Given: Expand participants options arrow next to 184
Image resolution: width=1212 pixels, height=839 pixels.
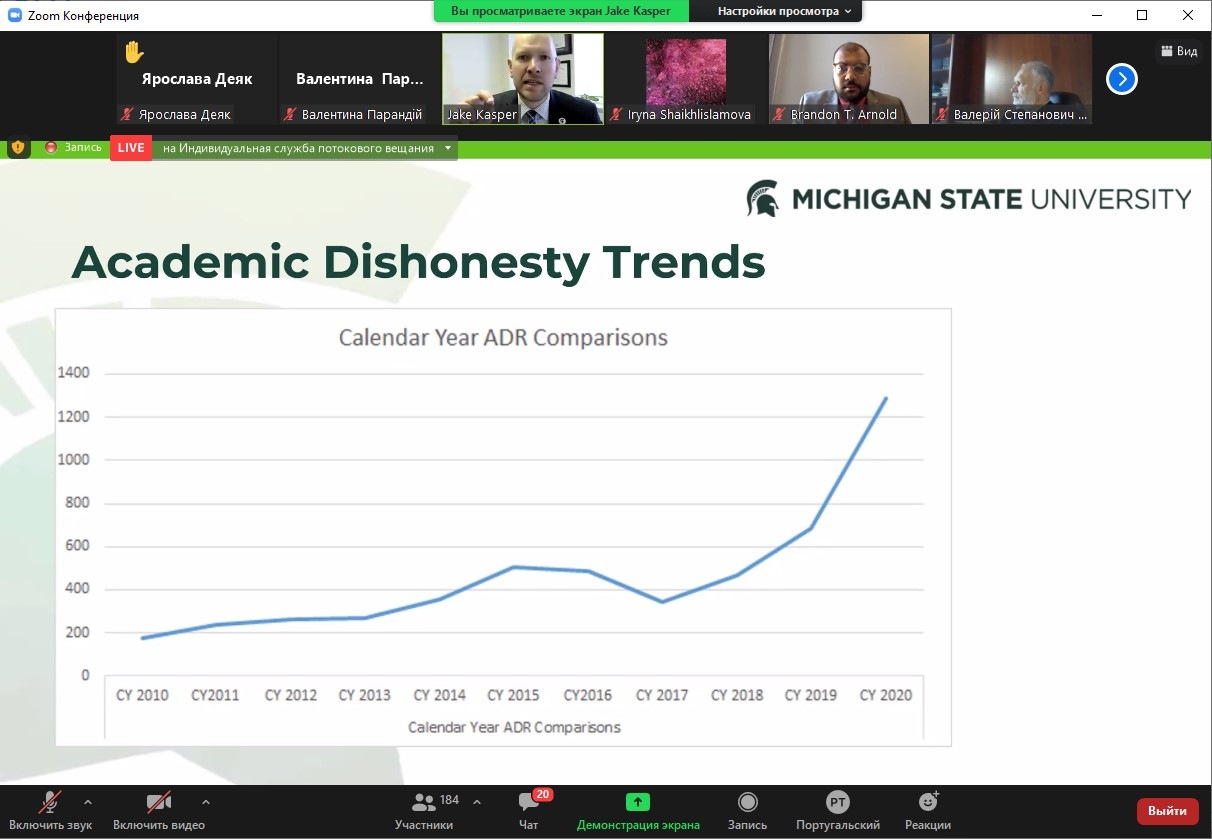Looking at the screenshot, I should (476, 802).
